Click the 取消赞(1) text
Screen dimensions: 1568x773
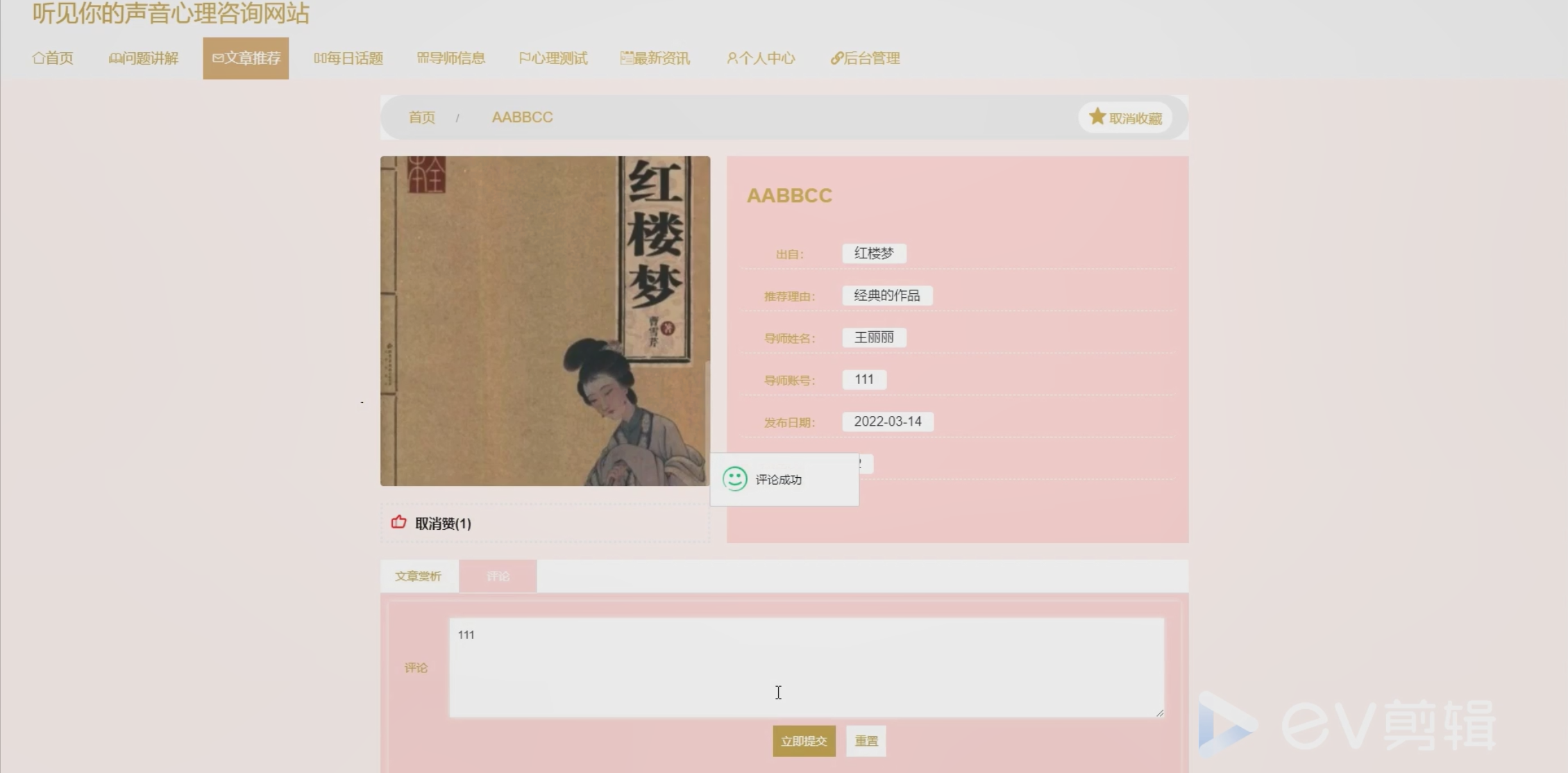tap(443, 524)
